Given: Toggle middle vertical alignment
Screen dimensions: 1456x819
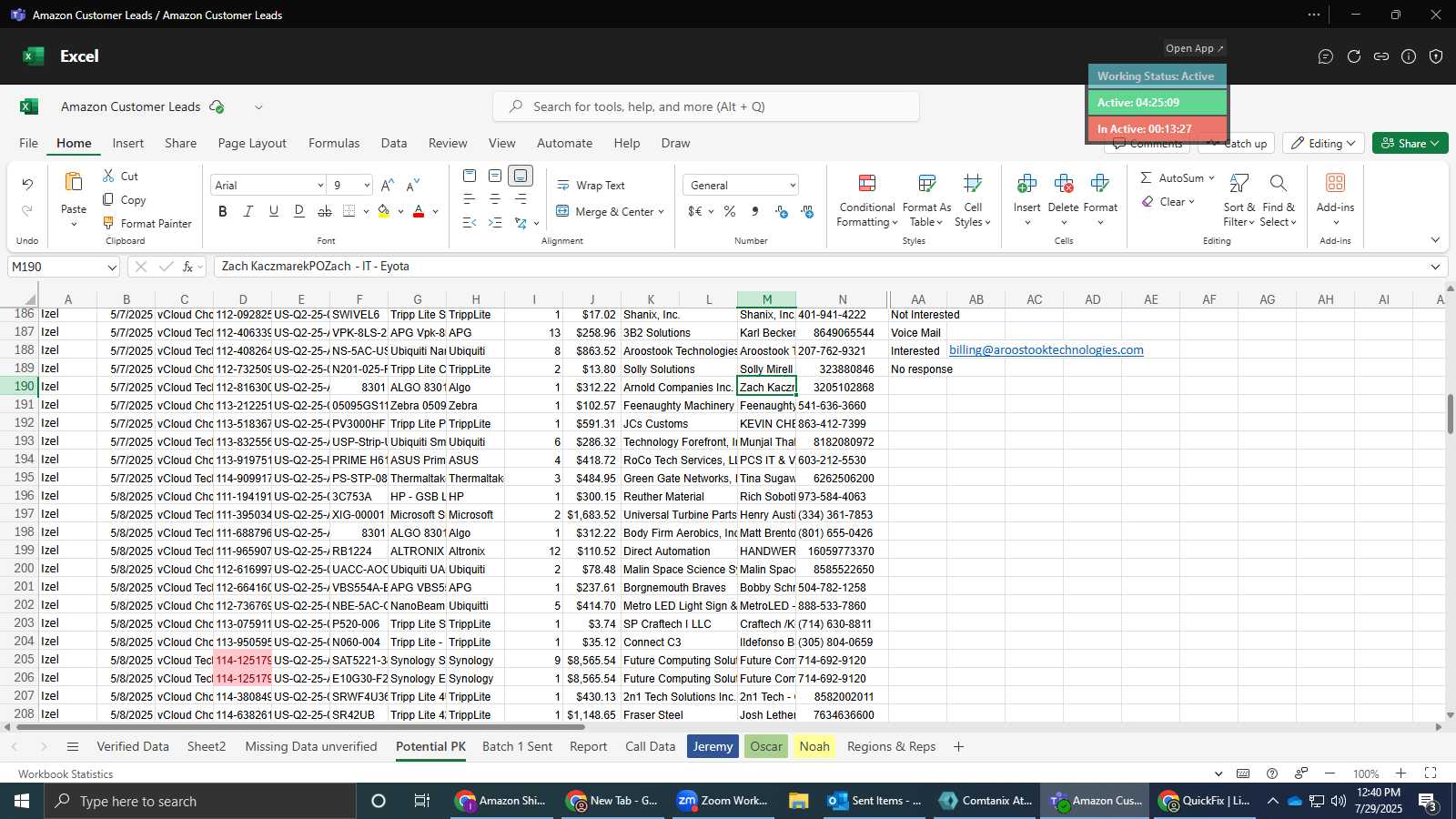Looking at the screenshot, I should [495, 176].
